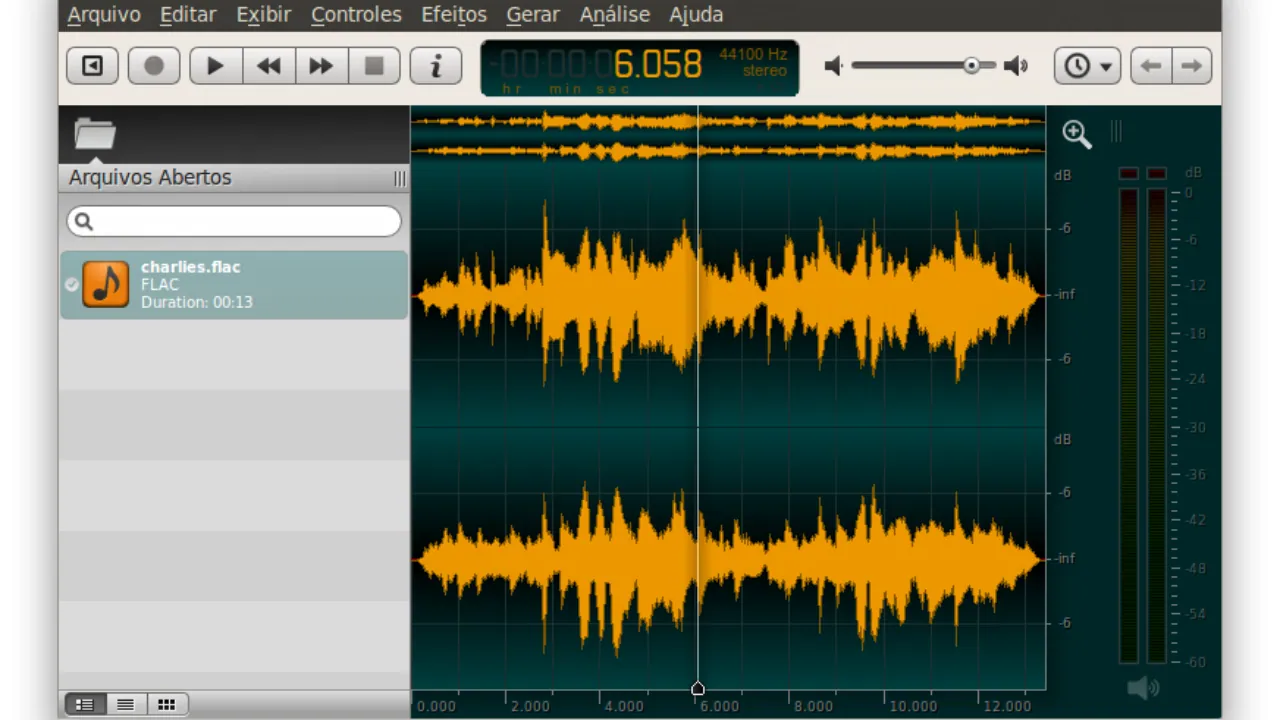Click the playhead marker on timeline
Image resolution: width=1280 pixels, height=720 pixels.
[x=698, y=688]
